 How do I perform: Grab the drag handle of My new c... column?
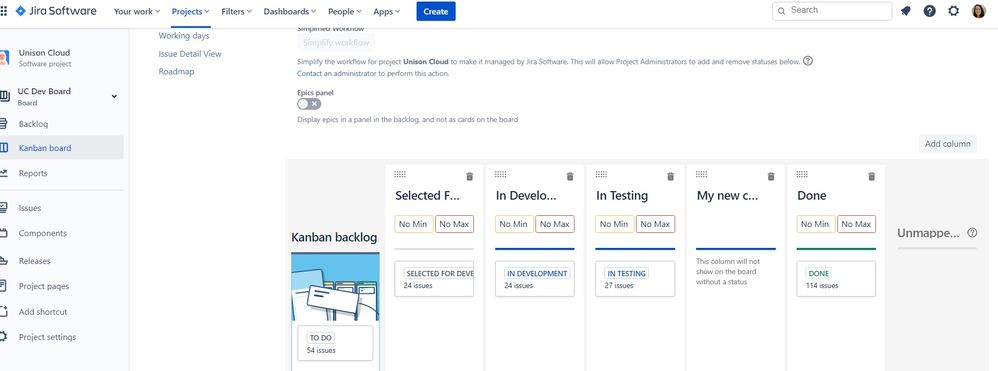click(701, 174)
